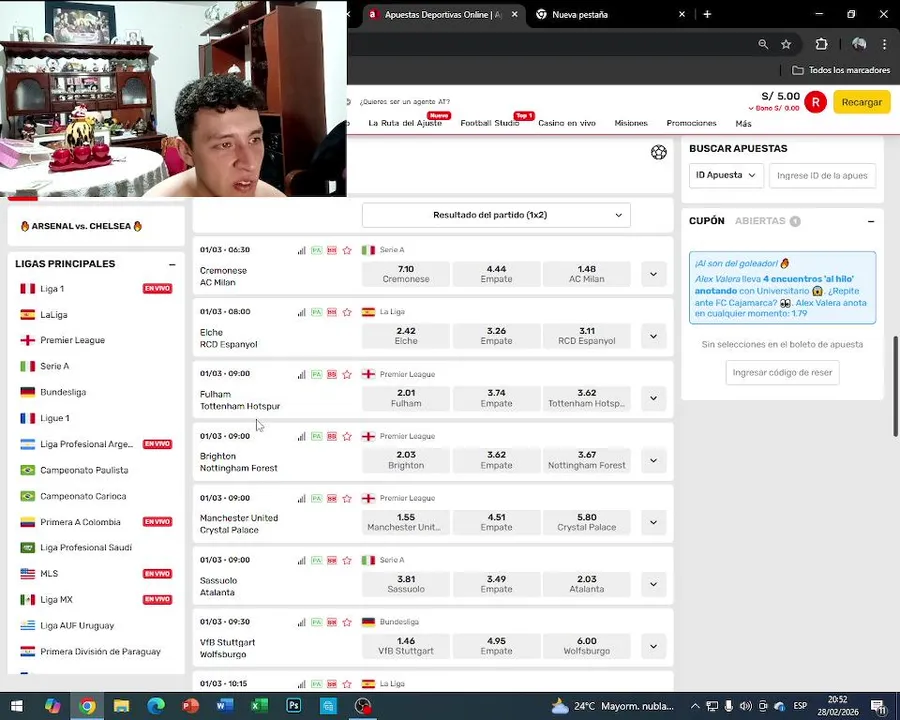Open the Resultado del partido (1x2) dropdown

click(x=496, y=215)
